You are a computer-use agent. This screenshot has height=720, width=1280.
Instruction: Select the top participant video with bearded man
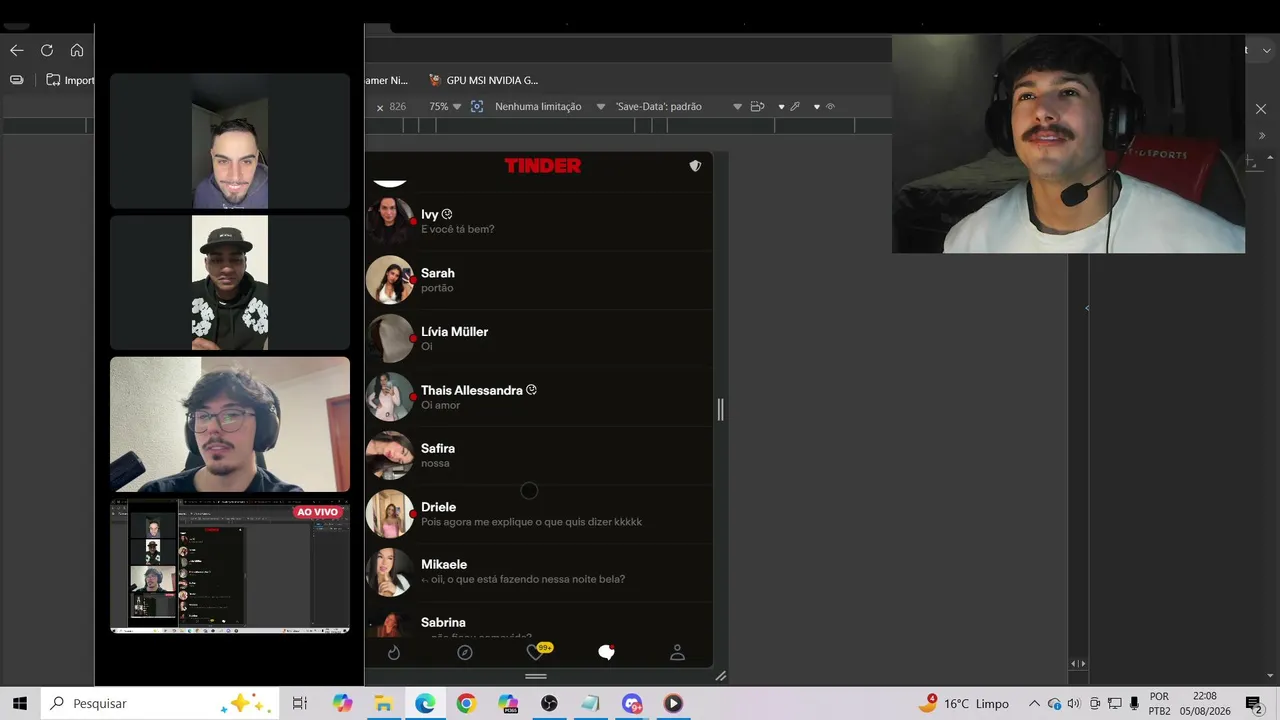pos(230,141)
